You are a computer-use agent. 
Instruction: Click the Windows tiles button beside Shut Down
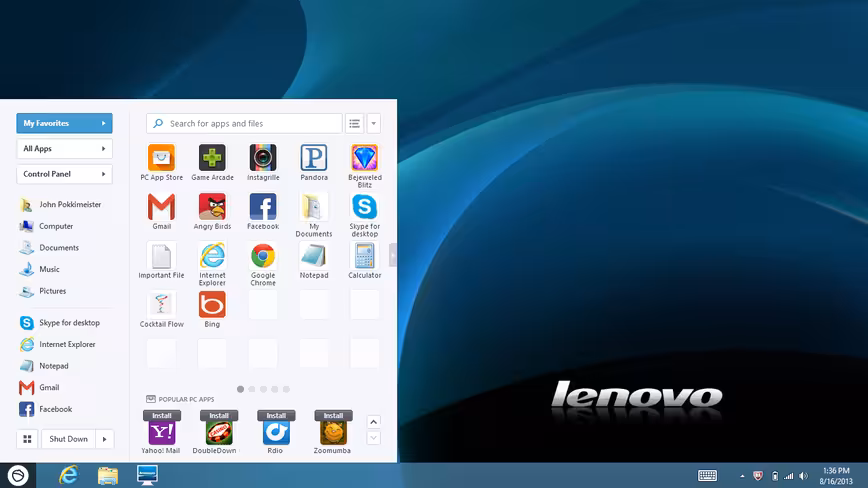pos(27,439)
